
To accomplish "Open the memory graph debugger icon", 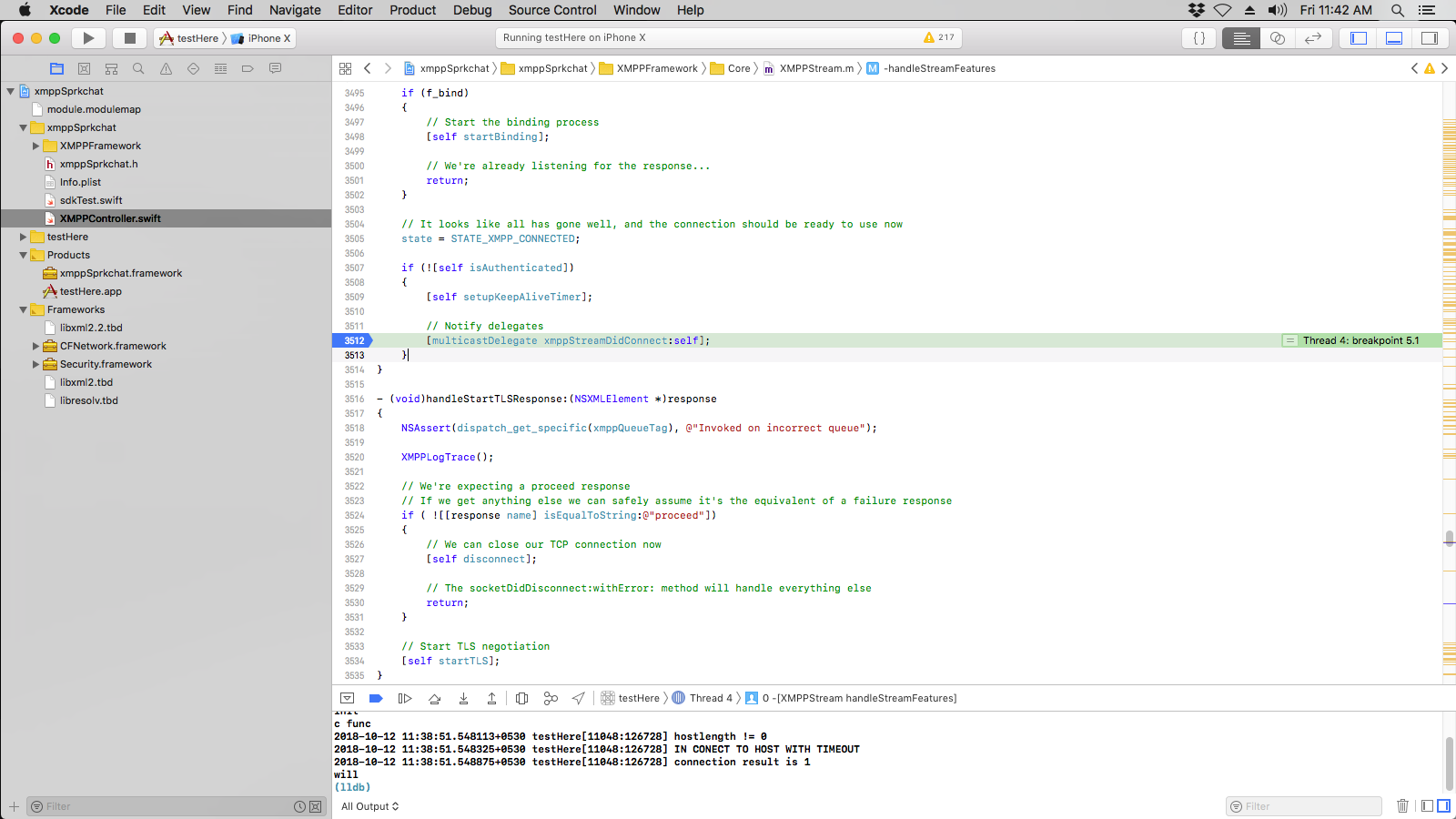I will [x=551, y=698].
